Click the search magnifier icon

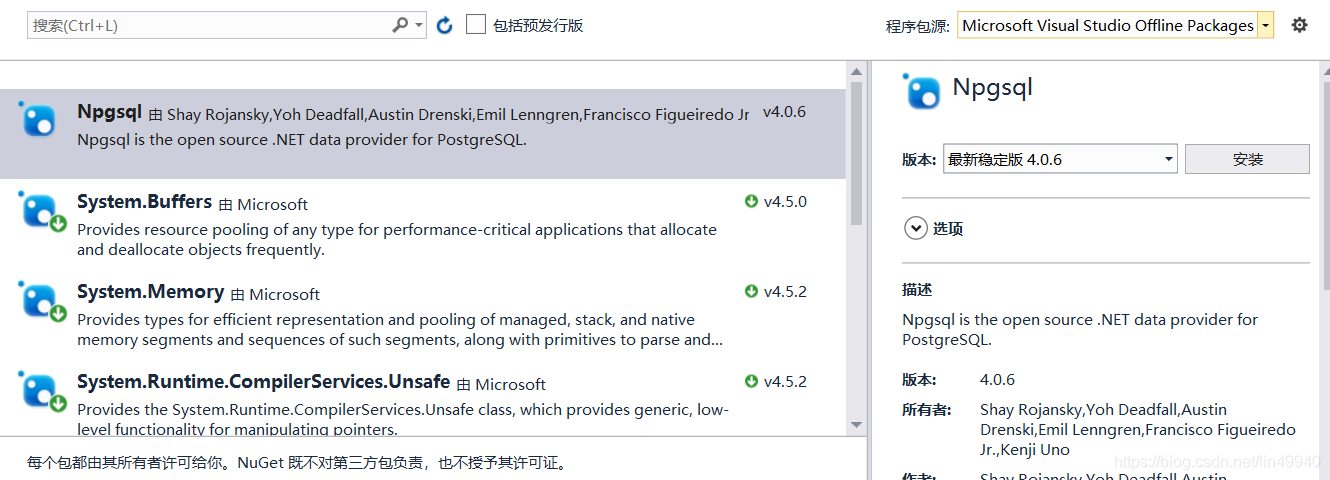click(400, 25)
